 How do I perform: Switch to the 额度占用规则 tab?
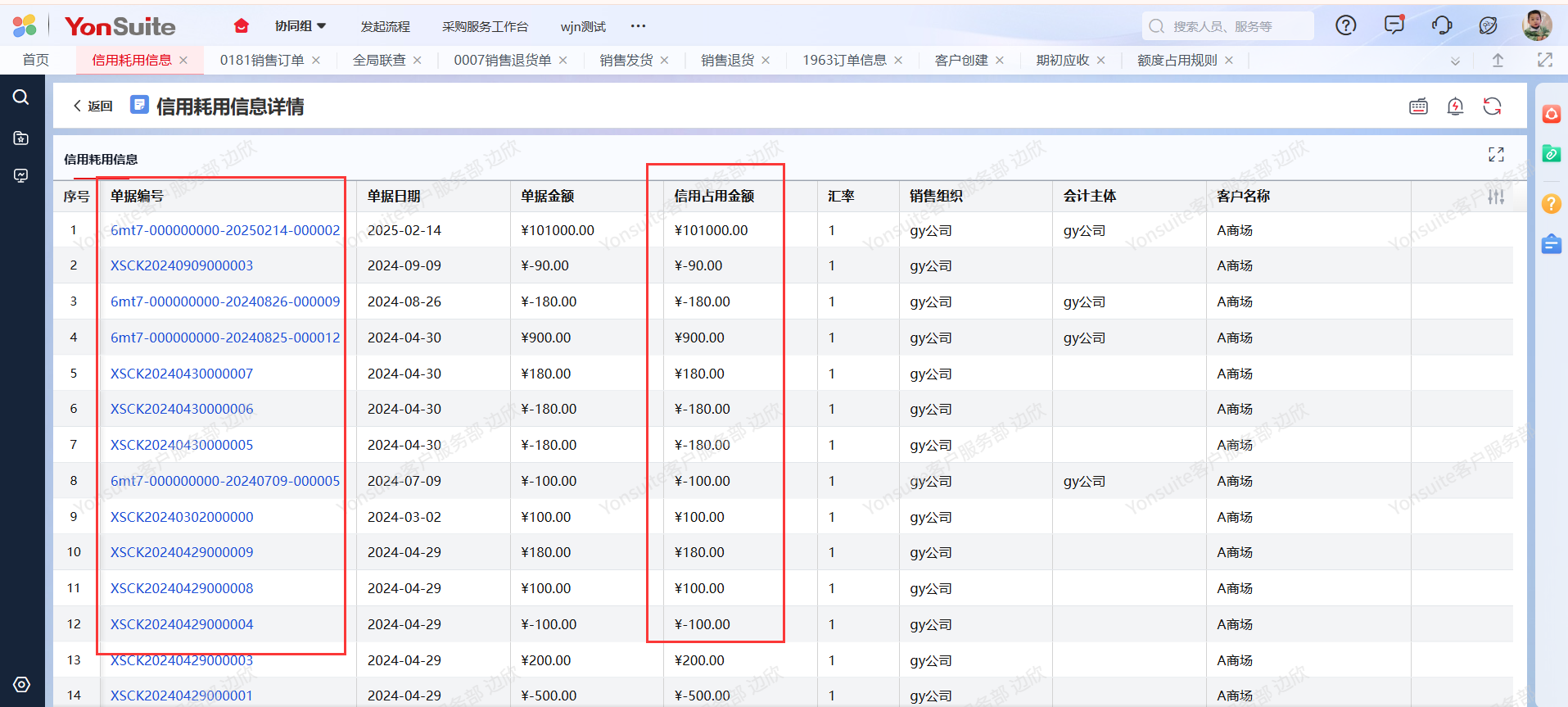point(1177,61)
